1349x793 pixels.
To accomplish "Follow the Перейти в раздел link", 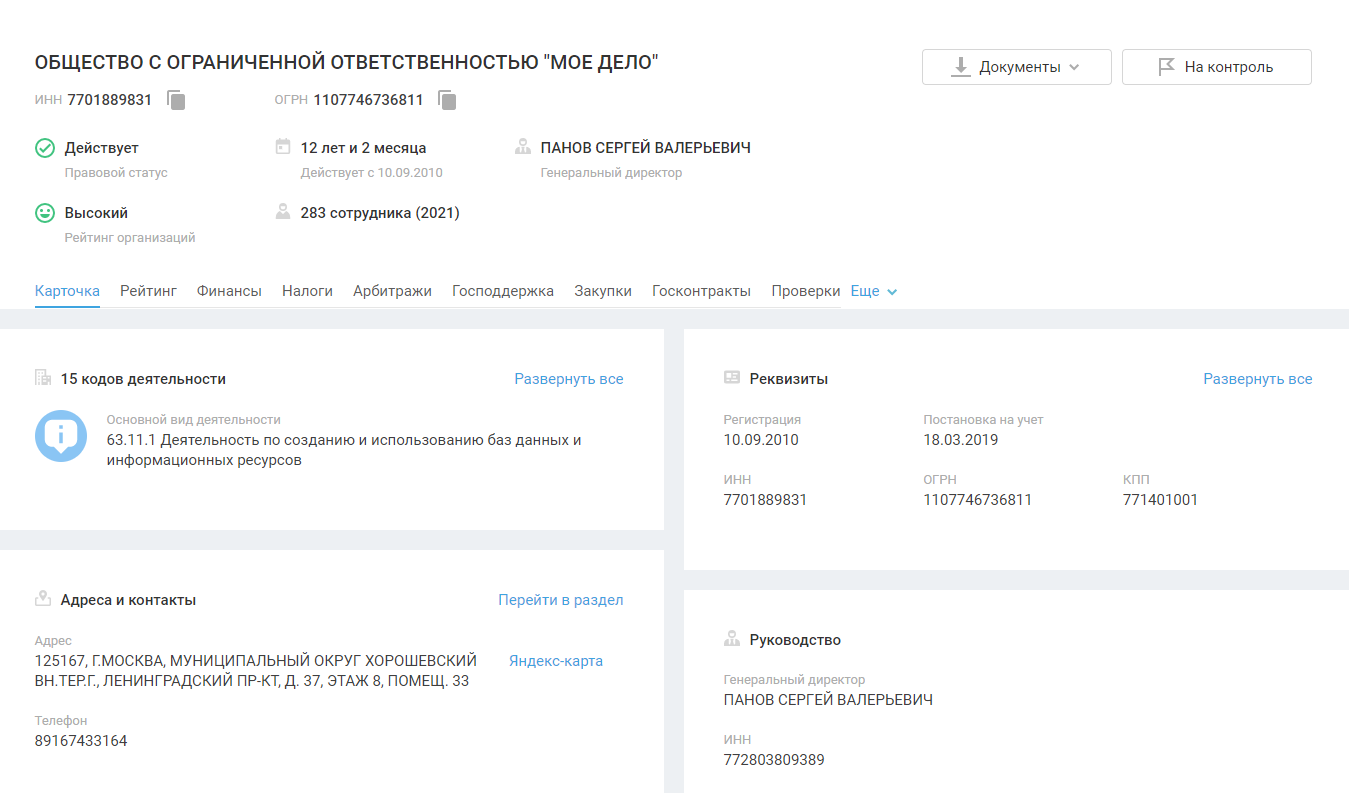I will coord(560,600).
